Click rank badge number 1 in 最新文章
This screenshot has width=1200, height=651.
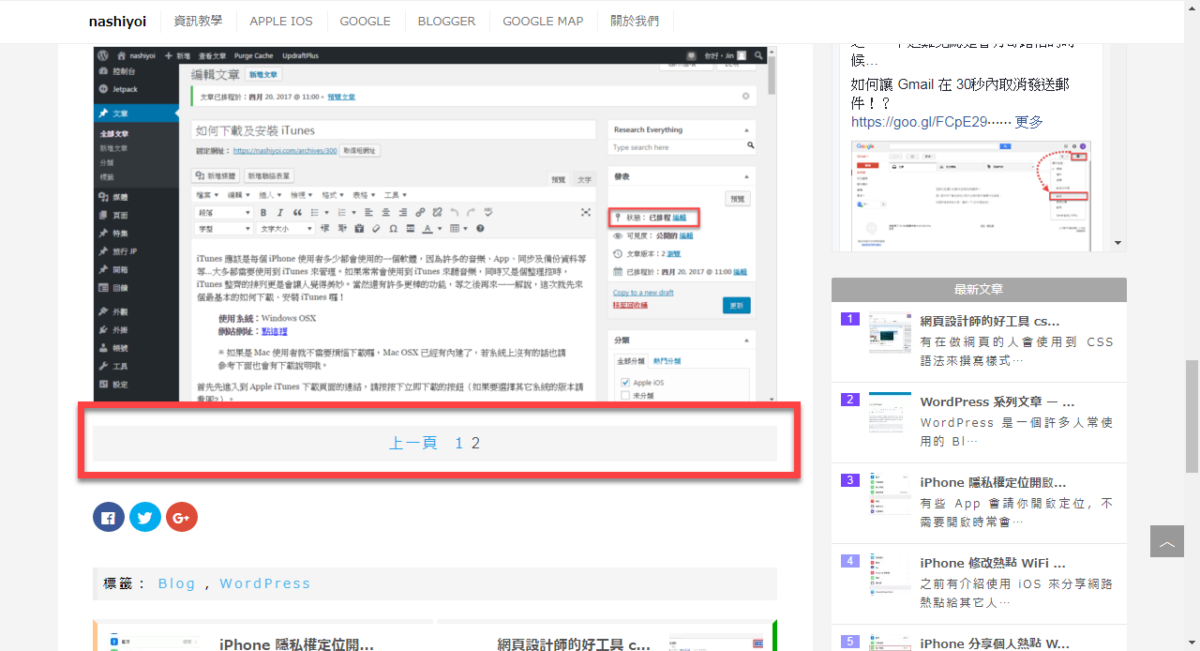(850, 319)
